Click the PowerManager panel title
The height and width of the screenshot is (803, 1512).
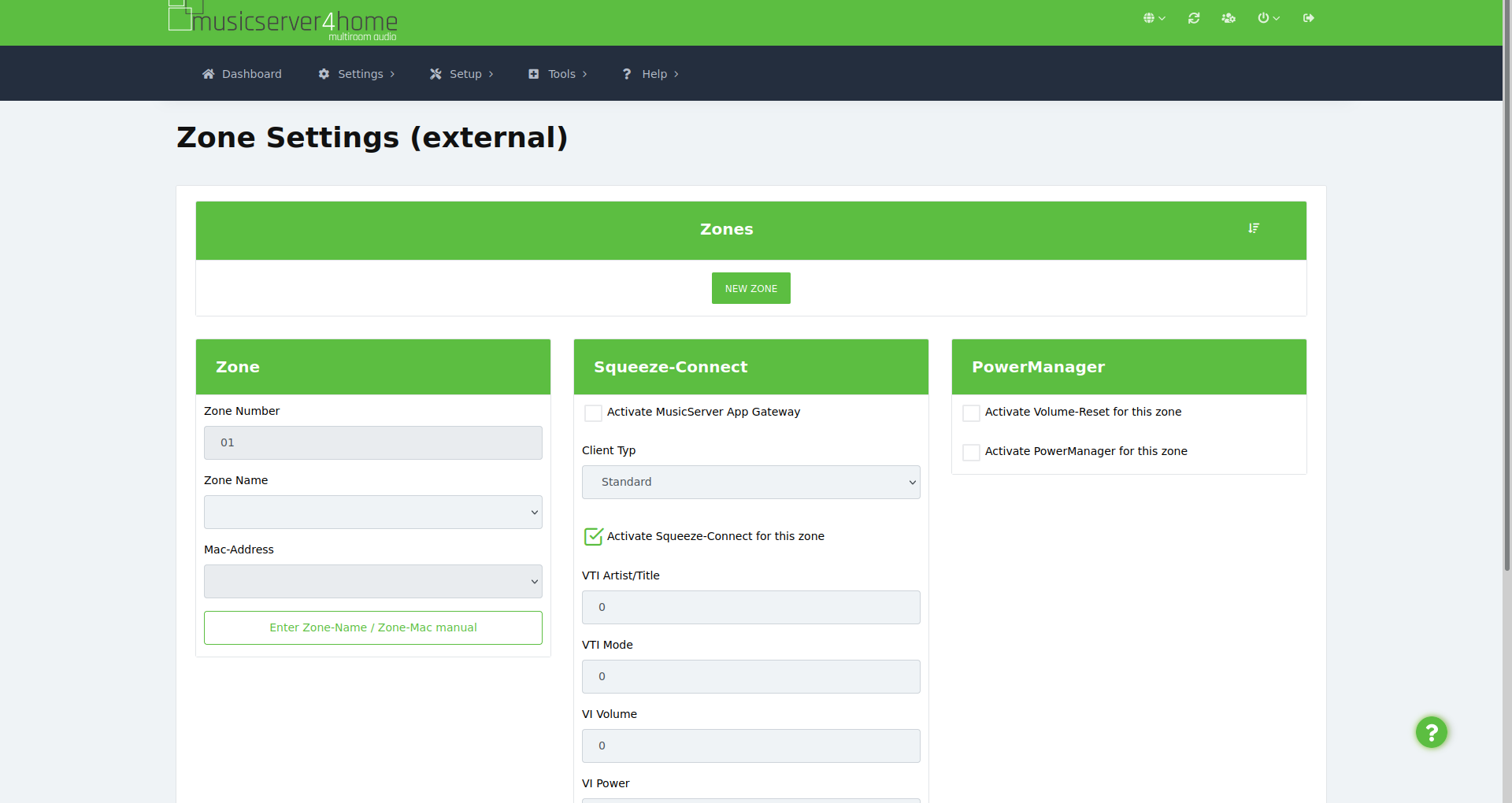[x=1038, y=367]
